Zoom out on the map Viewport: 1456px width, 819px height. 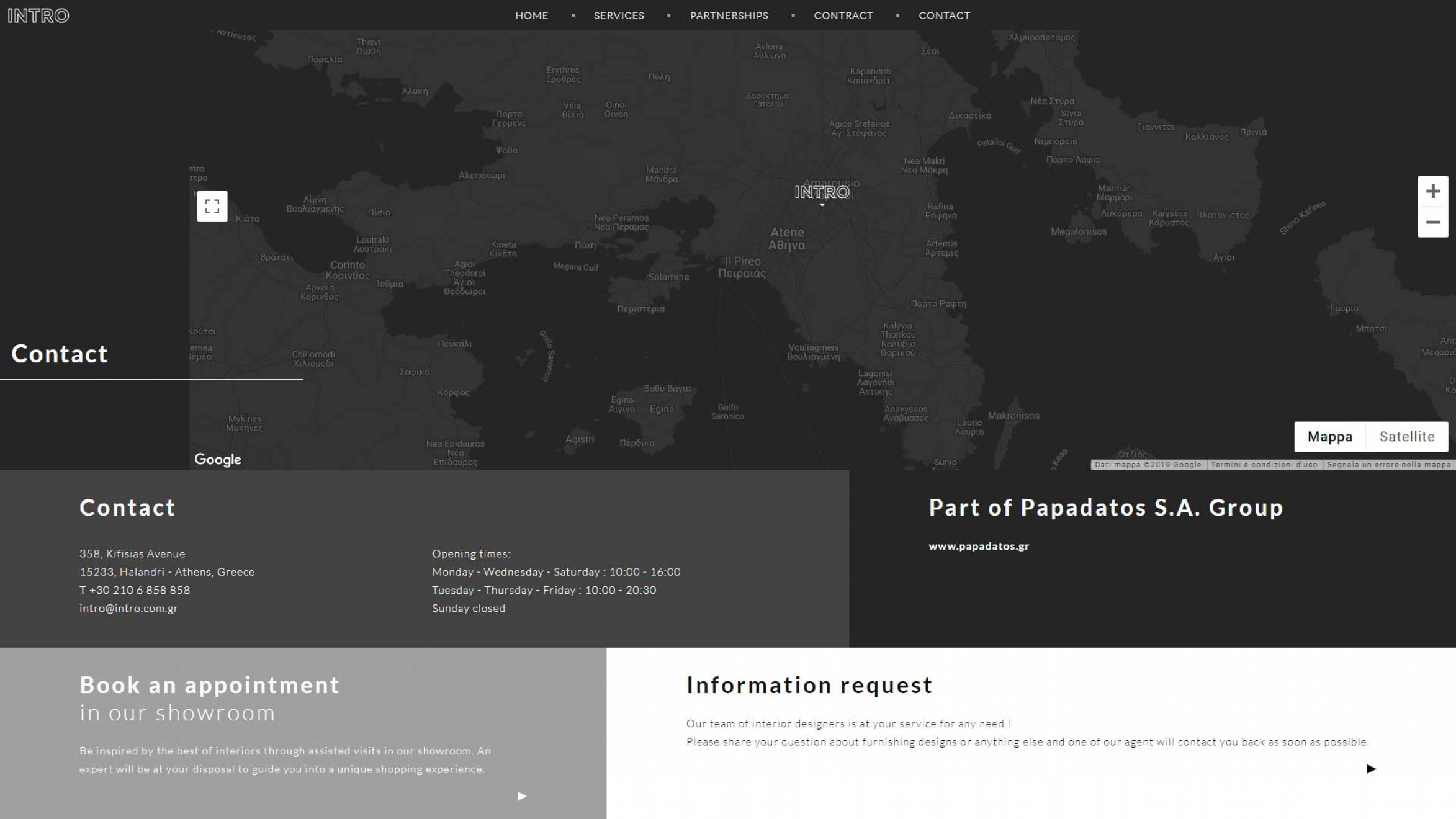(x=1433, y=222)
